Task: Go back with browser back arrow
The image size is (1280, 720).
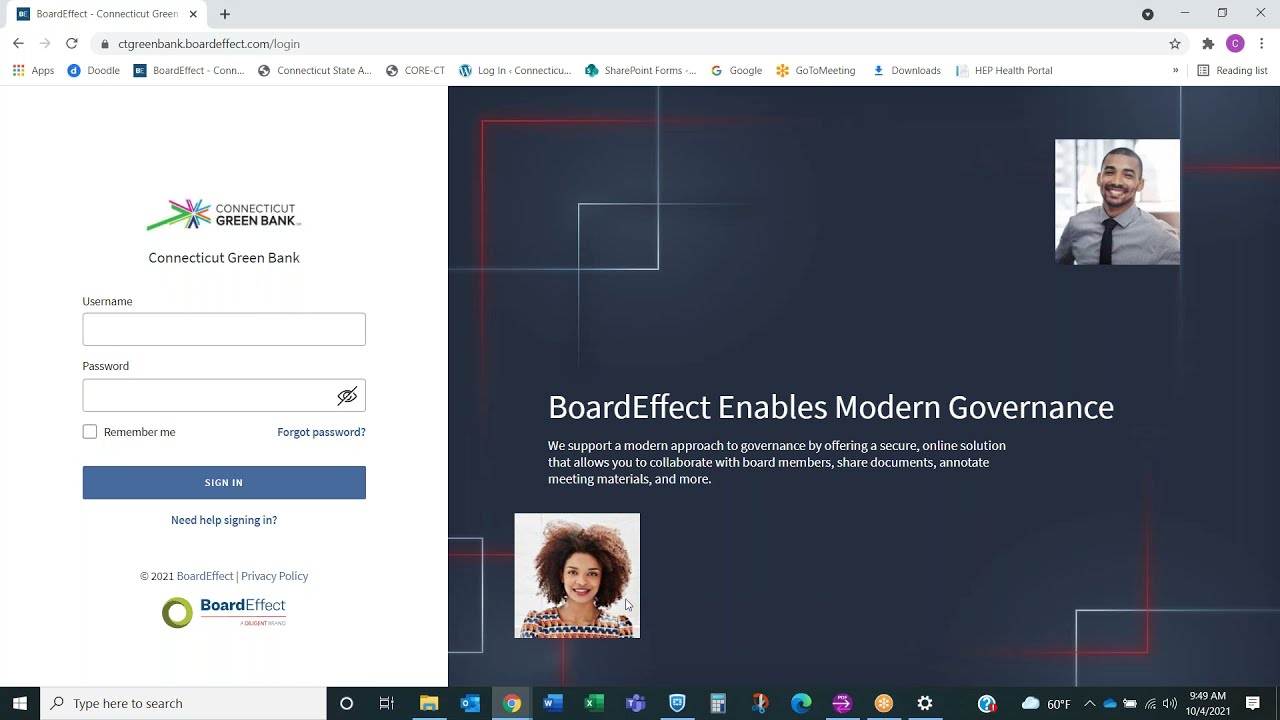Action: click(x=18, y=44)
